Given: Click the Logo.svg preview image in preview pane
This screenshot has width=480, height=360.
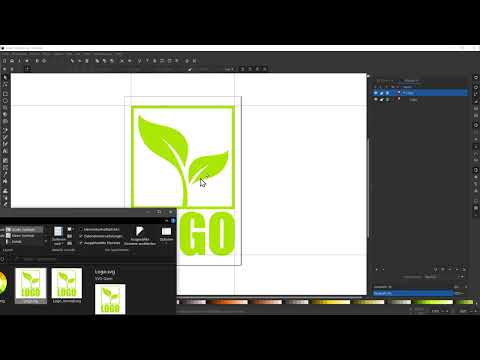Looking at the screenshot, I should pos(110,299).
